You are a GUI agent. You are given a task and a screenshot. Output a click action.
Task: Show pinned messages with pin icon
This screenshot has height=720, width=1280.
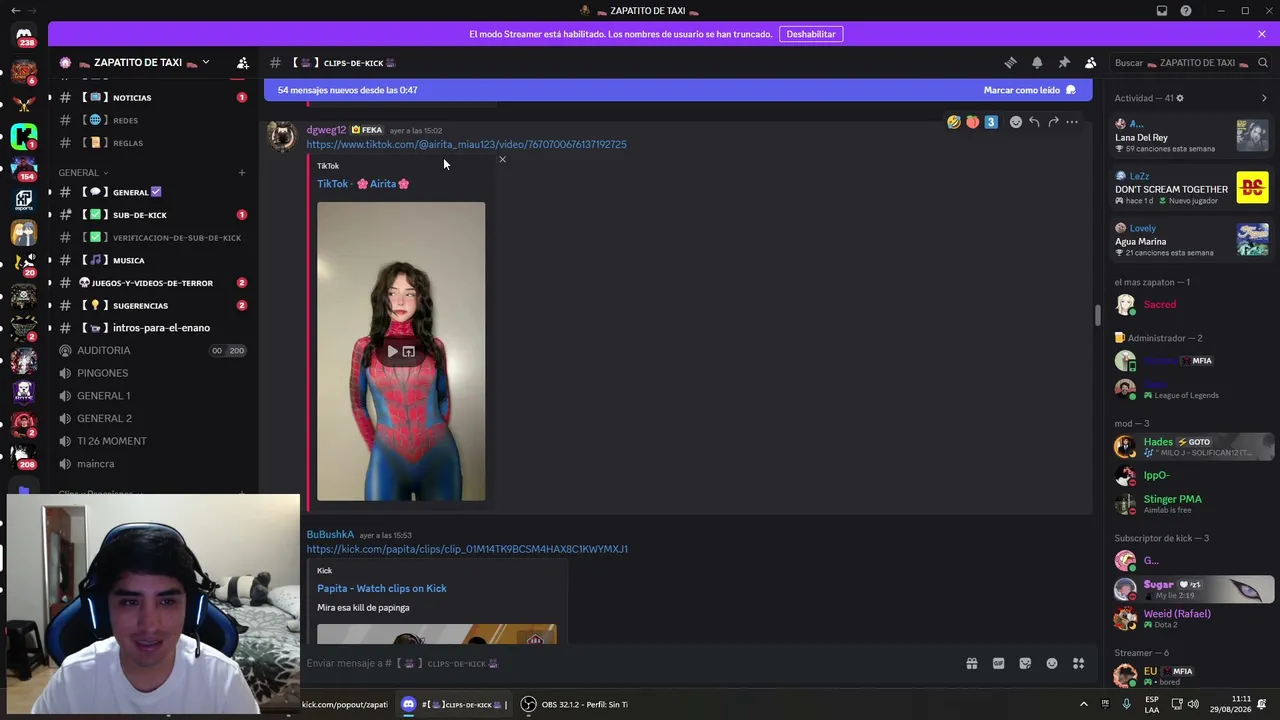click(1064, 63)
